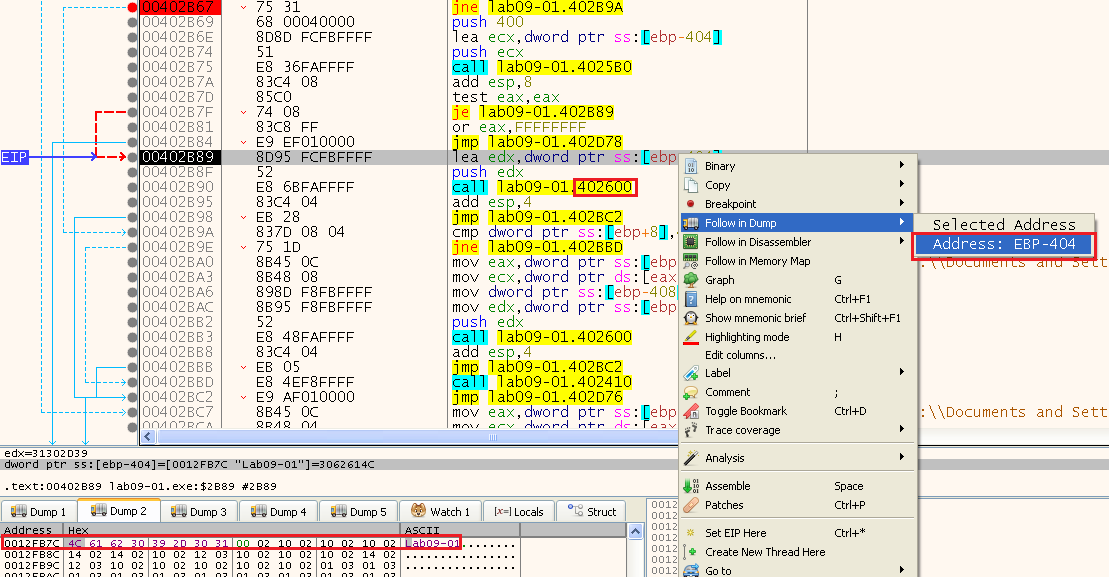Click the Toggle Bookmark icon
Image resolution: width=1109 pixels, height=577 pixels.
tap(690, 411)
